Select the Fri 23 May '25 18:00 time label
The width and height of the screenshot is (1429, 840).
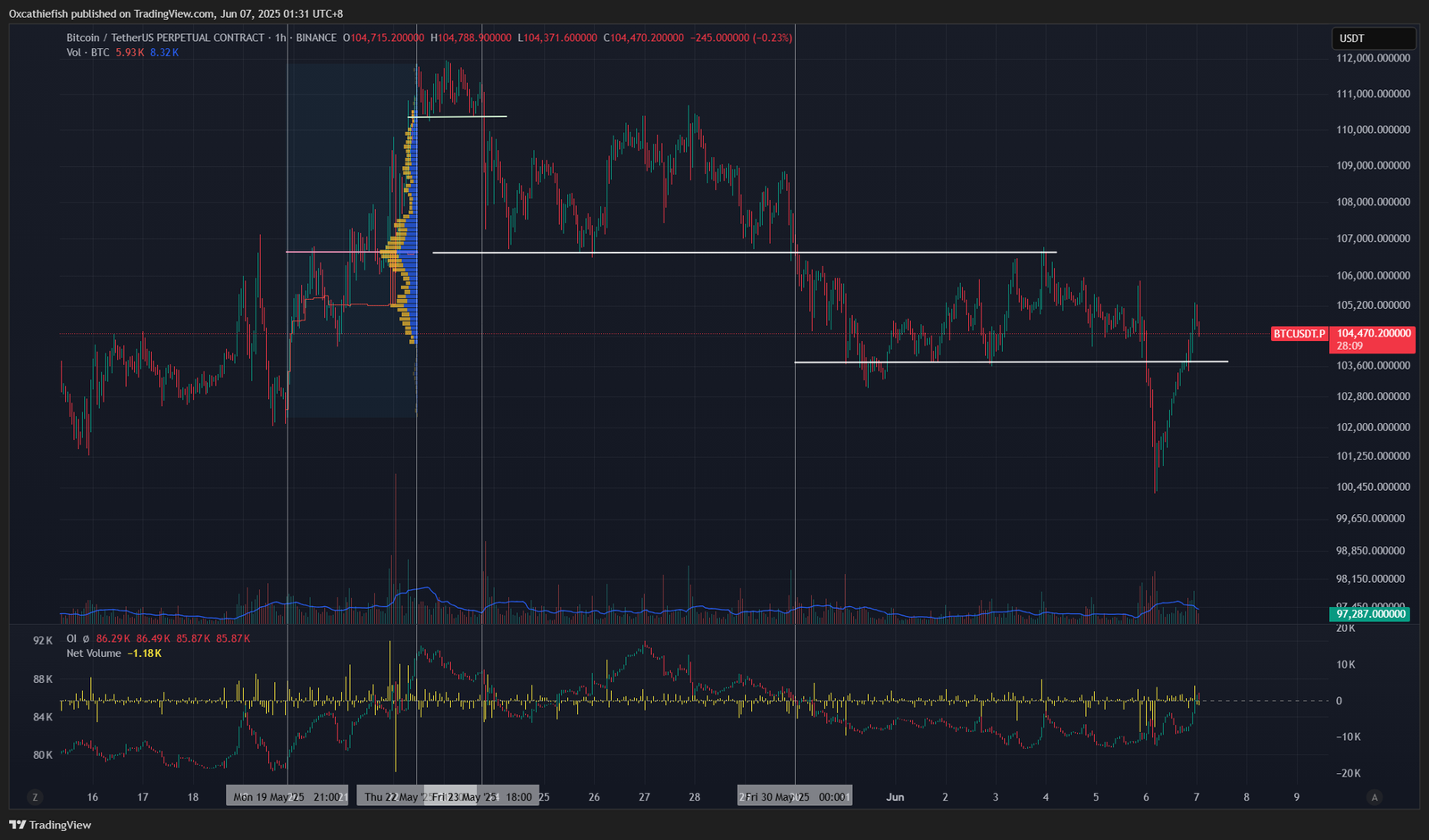click(x=482, y=796)
